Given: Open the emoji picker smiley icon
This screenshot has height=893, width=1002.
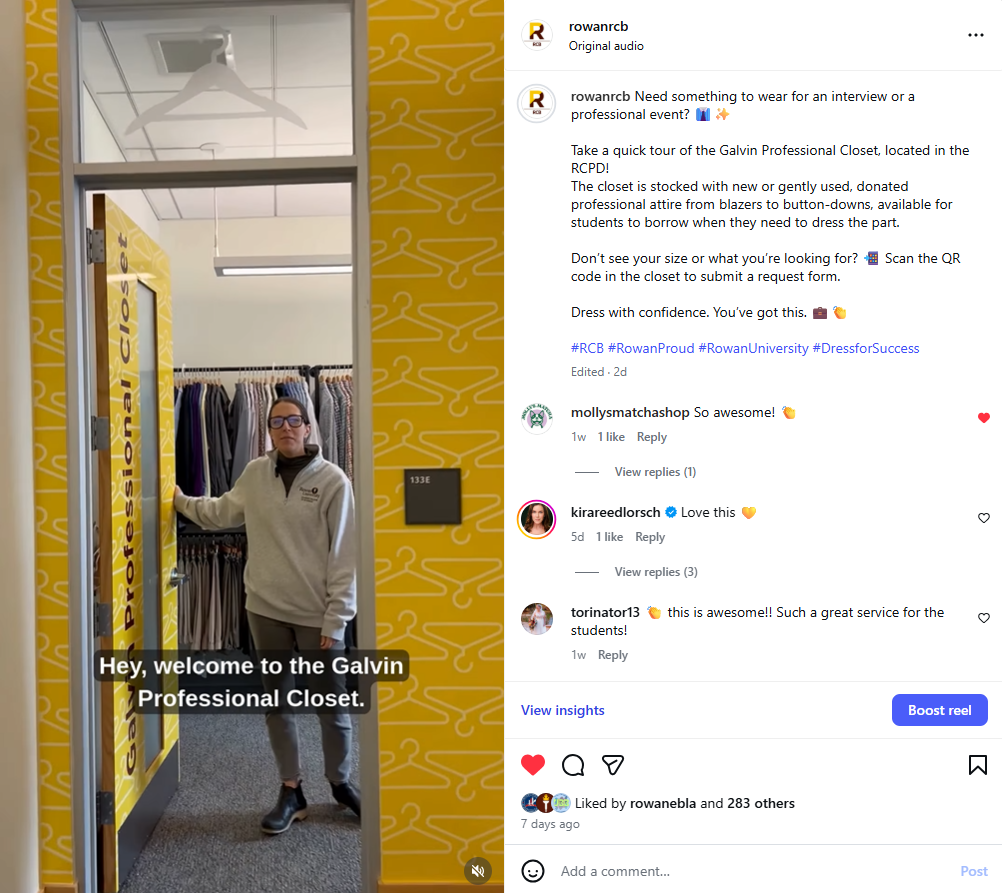Looking at the screenshot, I should (532, 871).
